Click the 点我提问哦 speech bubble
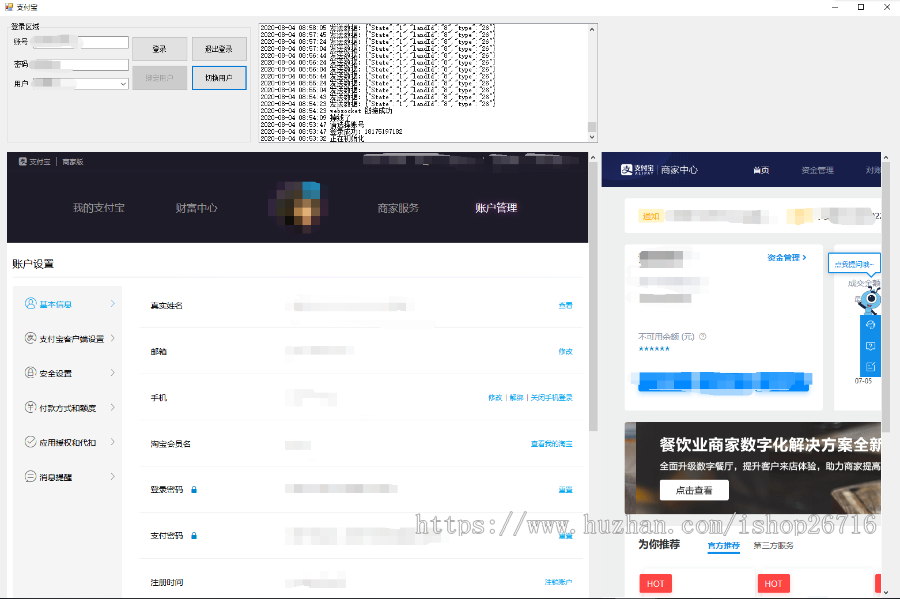 [854, 264]
